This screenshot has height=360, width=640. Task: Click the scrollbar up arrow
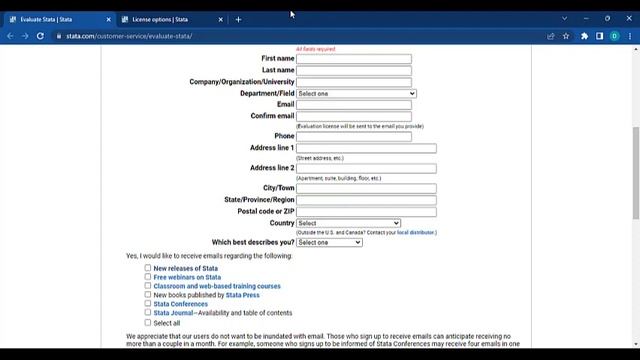tap(636, 49)
